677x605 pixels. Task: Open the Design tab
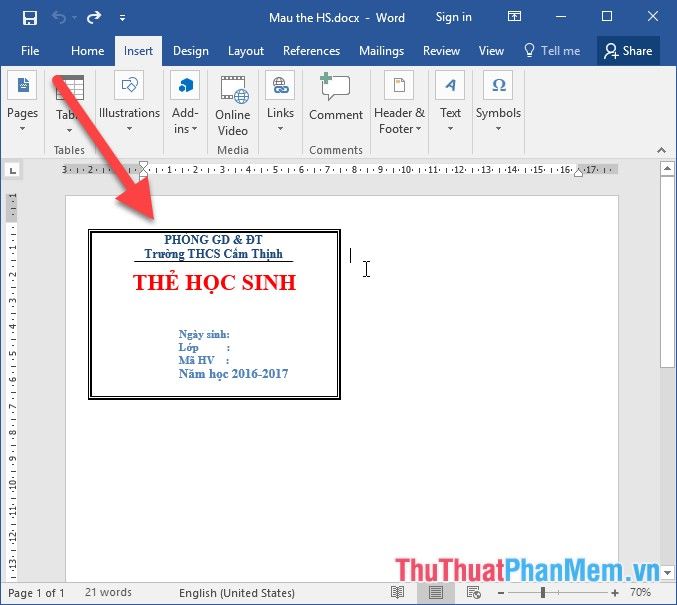click(x=190, y=51)
